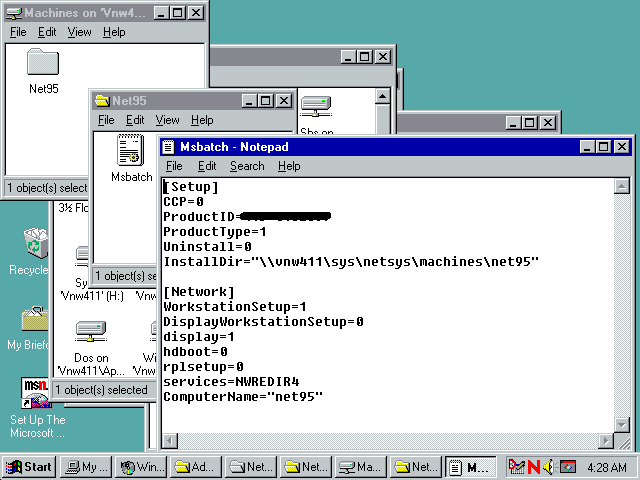Screen dimensions: 640x480
Task: Click the 'ProductType=1' line
Action: 215,232
